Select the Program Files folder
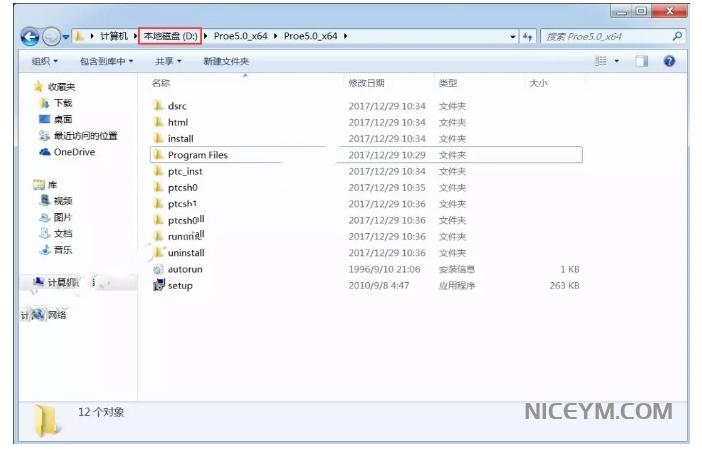The height and width of the screenshot is (449, 702). click(197, 155)
